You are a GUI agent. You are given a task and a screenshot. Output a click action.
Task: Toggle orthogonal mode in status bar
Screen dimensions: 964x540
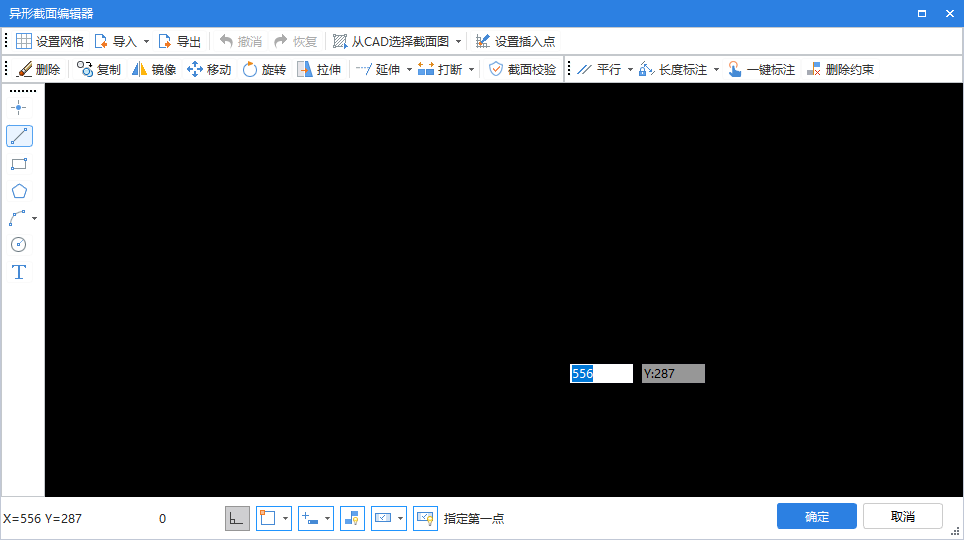237,518
